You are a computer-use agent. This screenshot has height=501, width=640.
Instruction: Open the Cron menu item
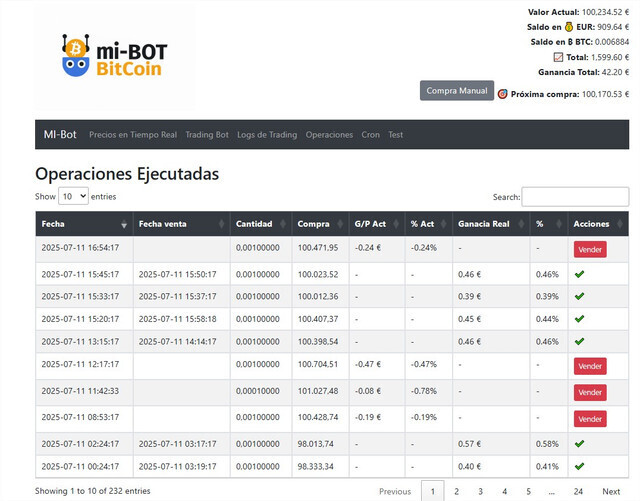371,135
